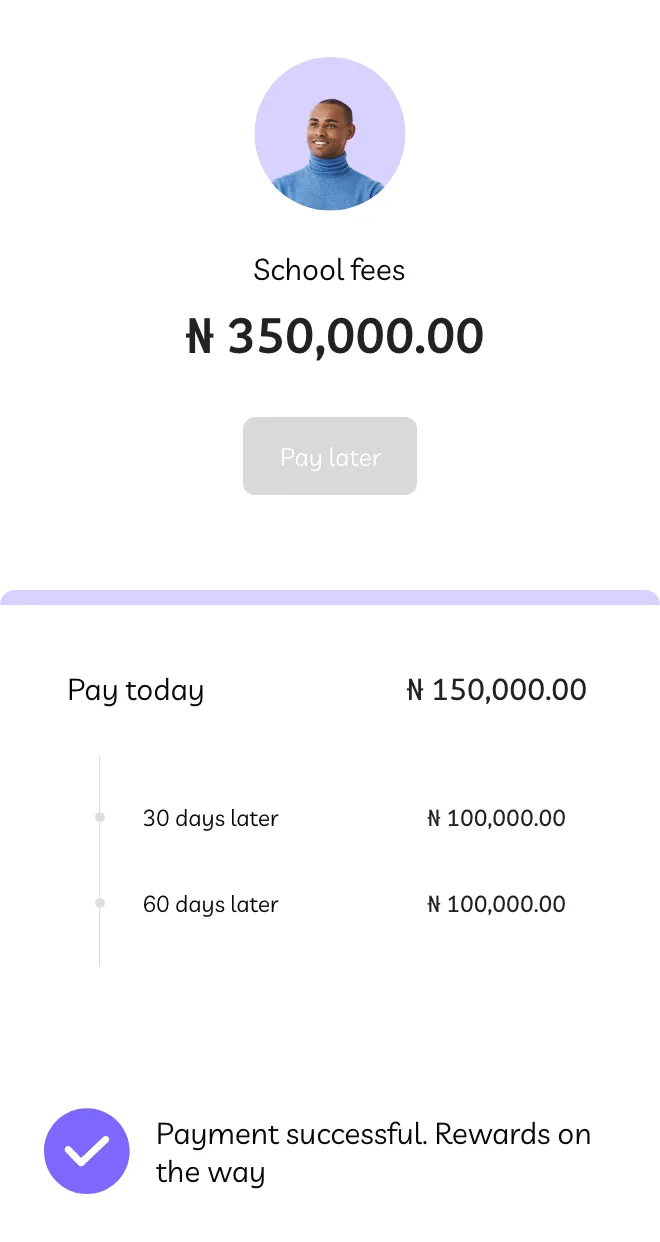Click the 100,000.00 amount for 30 days later
This screenshot has height=1242, width=660.
(x=506, y=819)
